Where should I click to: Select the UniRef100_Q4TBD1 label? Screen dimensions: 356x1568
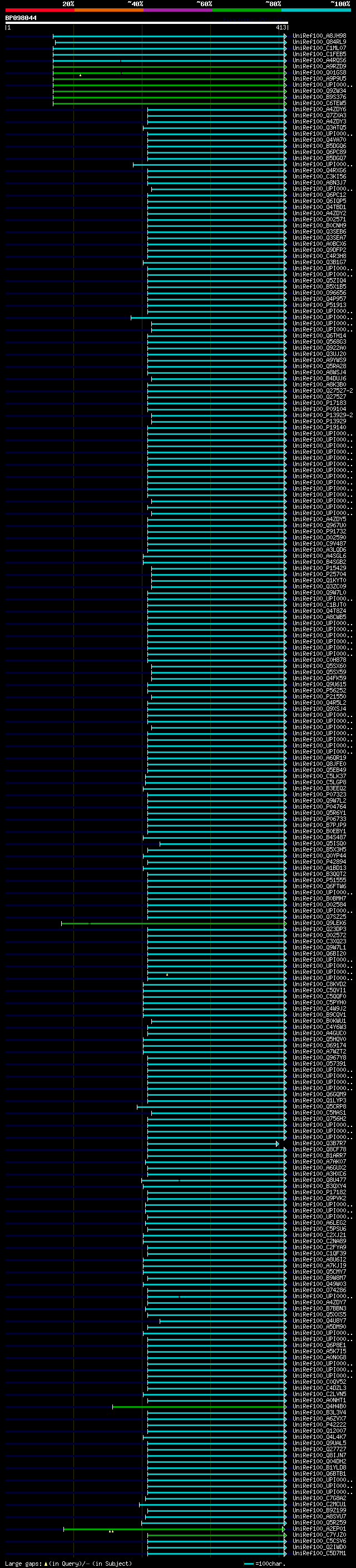(319, 207)
